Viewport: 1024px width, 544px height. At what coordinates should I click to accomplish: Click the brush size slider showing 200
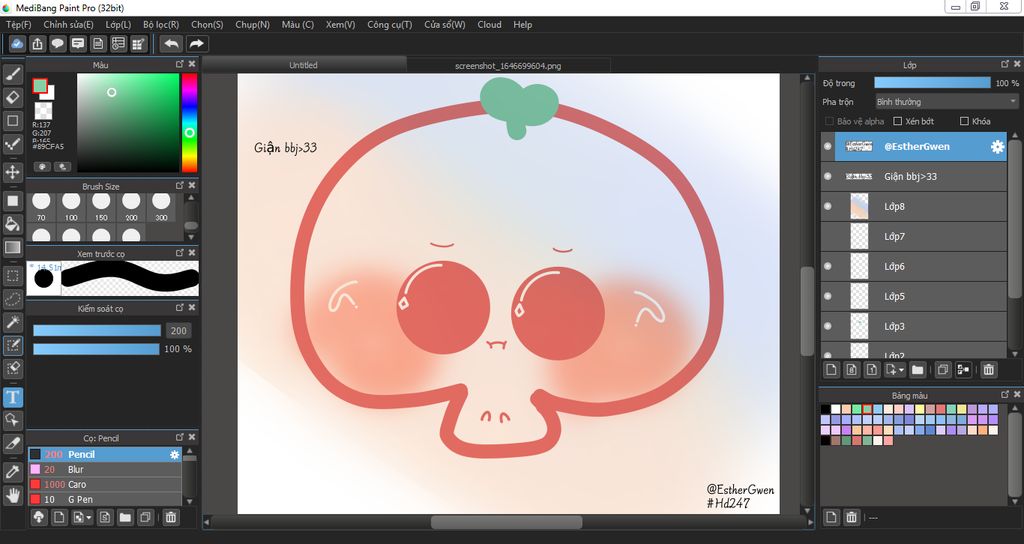(x=97, y=330)
